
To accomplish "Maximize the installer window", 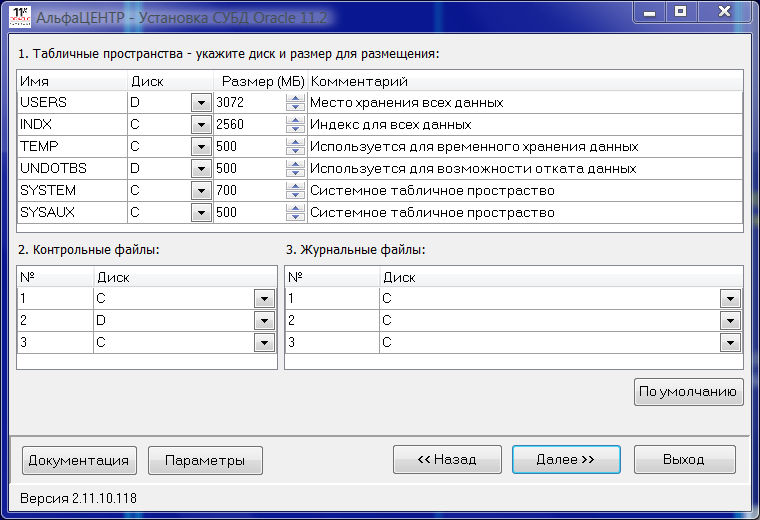I will (x=681, y=12).
